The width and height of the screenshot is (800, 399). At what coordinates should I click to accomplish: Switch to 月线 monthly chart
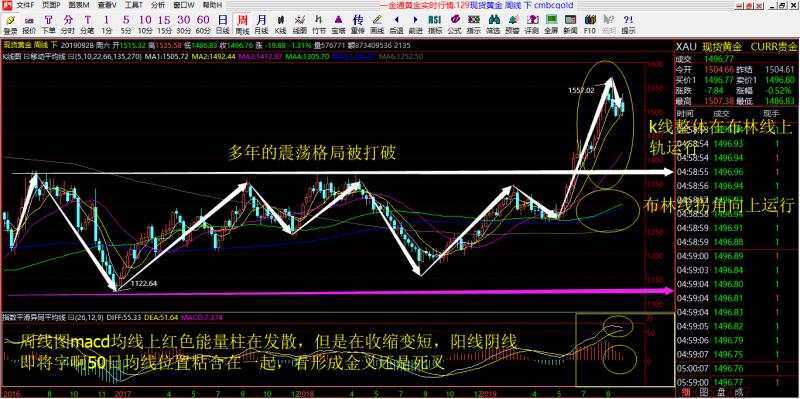(261, 24)
